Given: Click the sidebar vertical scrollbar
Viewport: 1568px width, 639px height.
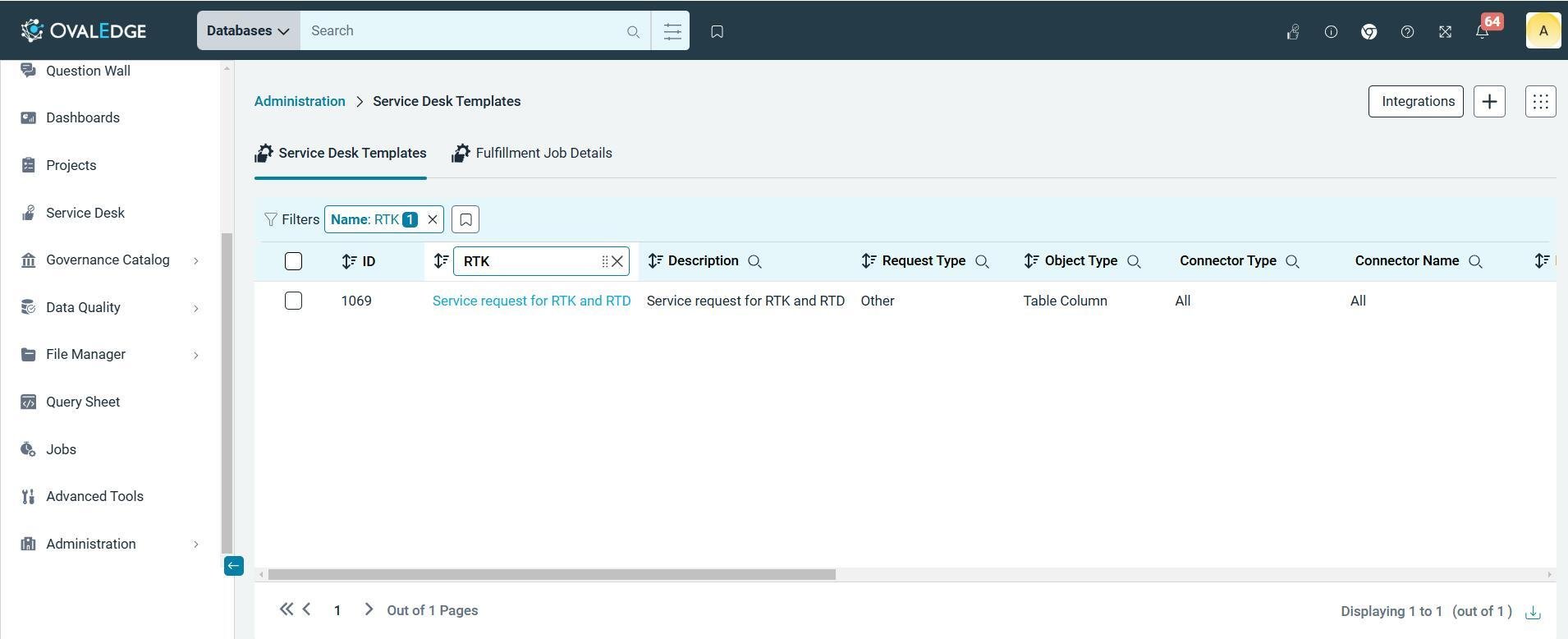Looking at the screenshot, I should point(227,393).
